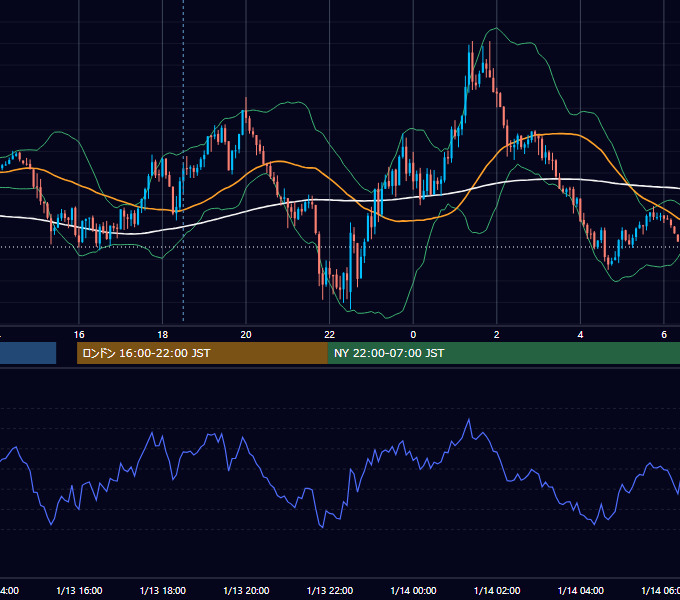Click the 1/14 02:00 date label
The height and width of the screenshot is (600, 680).
click(497, 590)
